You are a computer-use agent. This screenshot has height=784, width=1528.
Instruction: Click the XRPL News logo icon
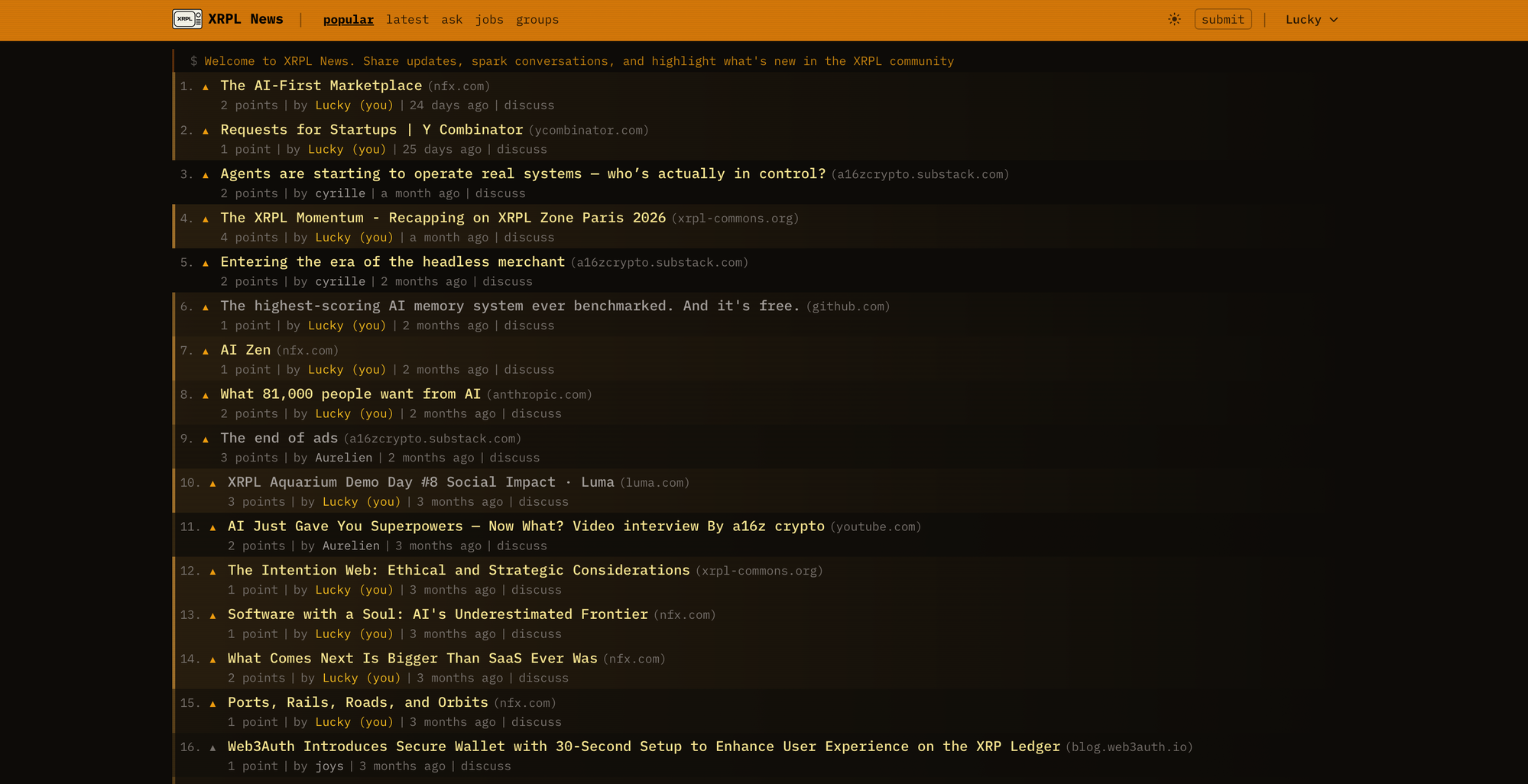[x=187, y=19]
